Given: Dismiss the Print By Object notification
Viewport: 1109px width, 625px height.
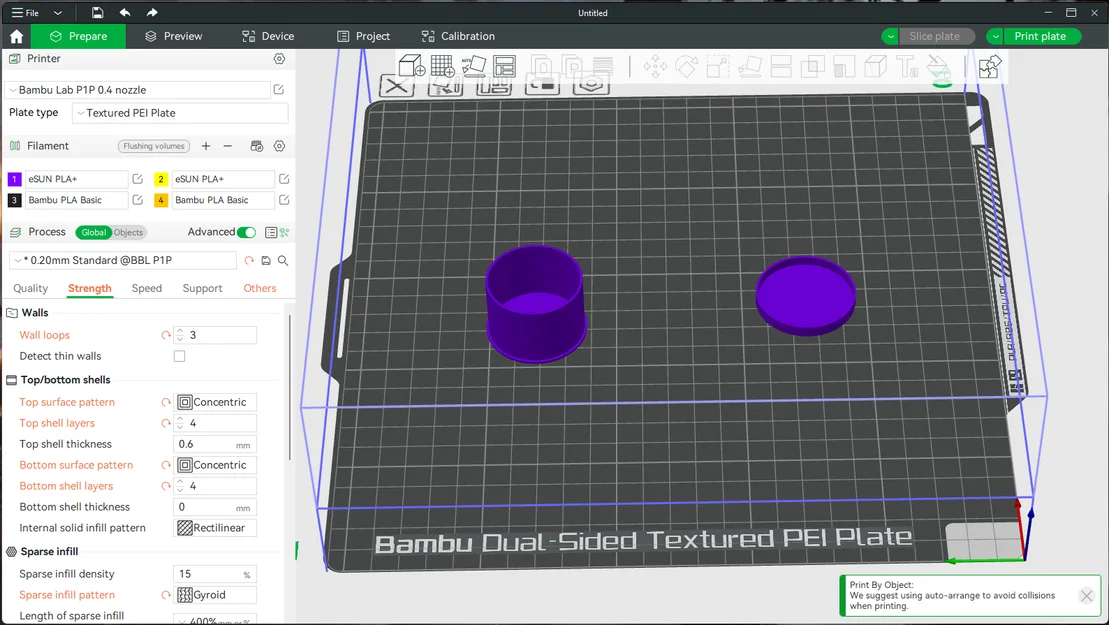Looking at the screenshot, I should (1087, 596).
